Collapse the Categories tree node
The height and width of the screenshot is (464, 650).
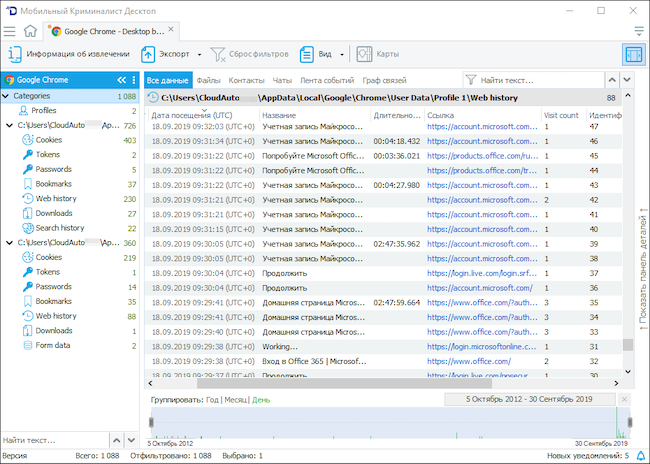[x=6, y=96]
